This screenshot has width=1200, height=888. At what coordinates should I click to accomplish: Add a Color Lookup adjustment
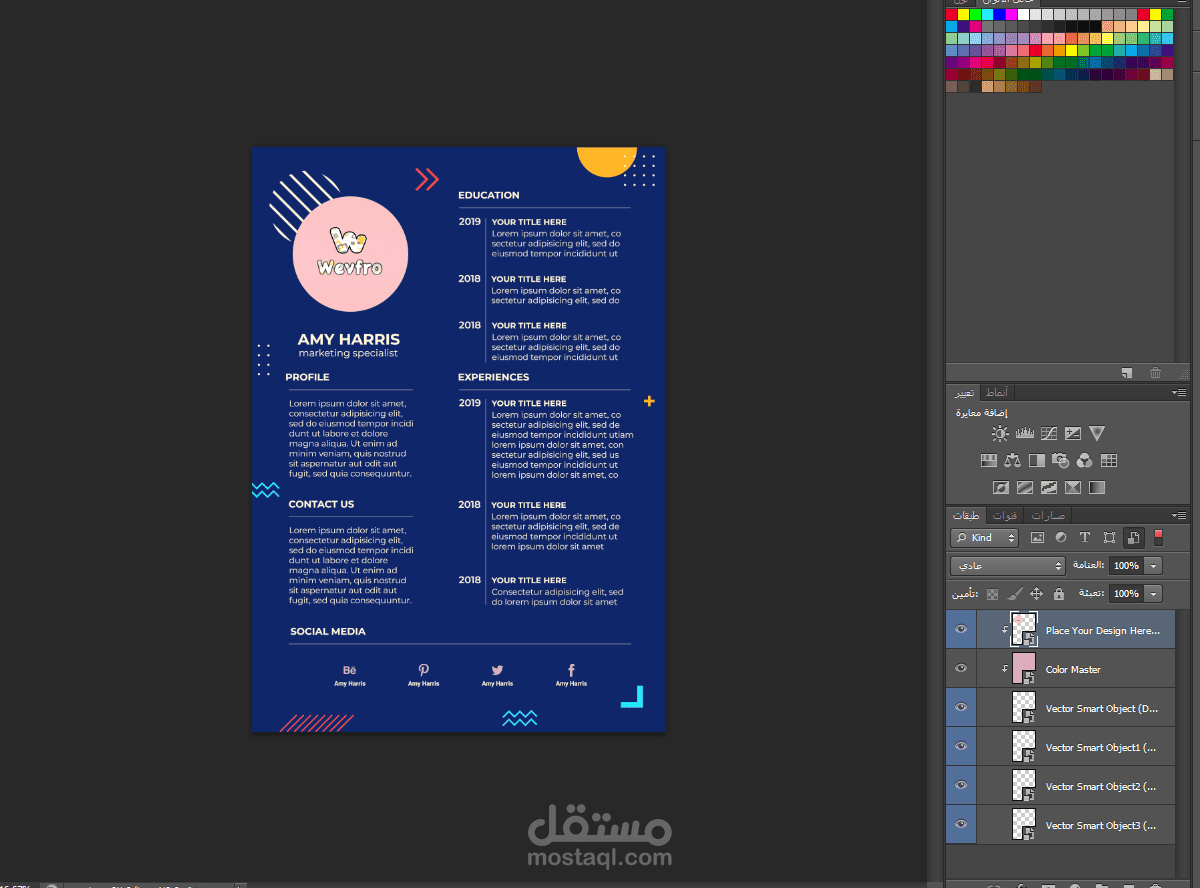coord(1109,460)
